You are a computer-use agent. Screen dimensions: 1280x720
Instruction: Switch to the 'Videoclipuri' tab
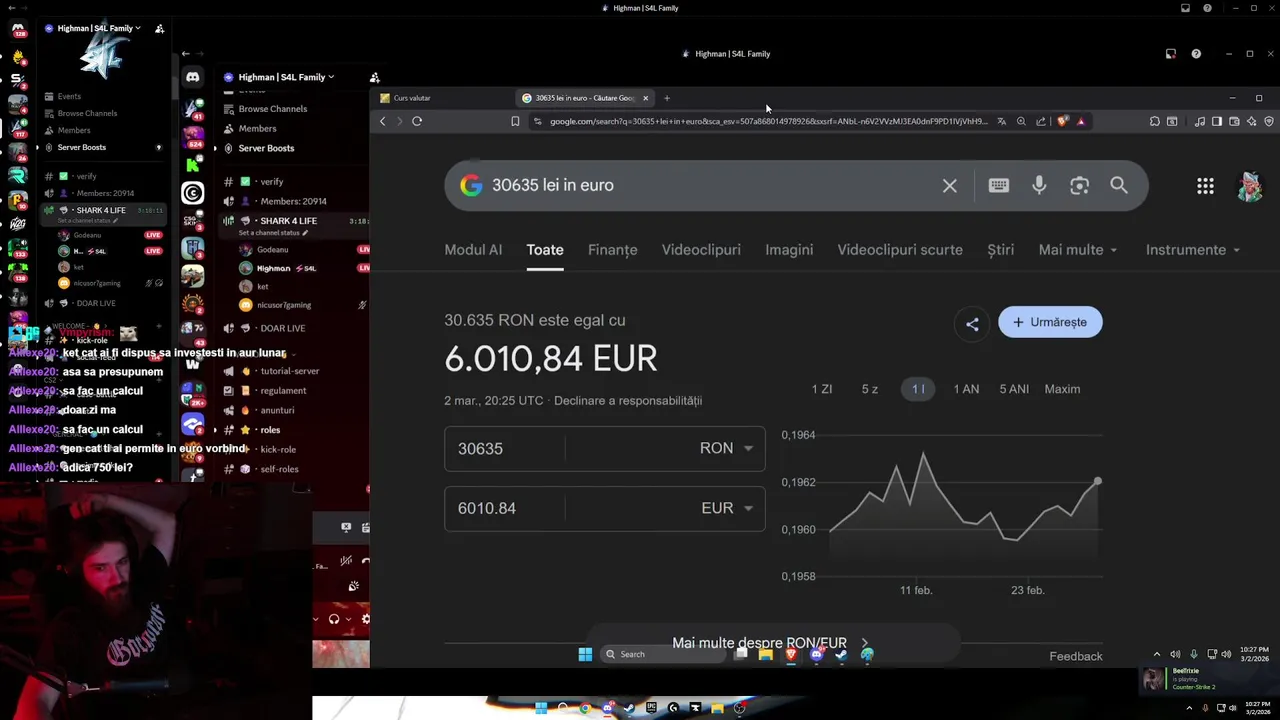(x=701, y=250)
